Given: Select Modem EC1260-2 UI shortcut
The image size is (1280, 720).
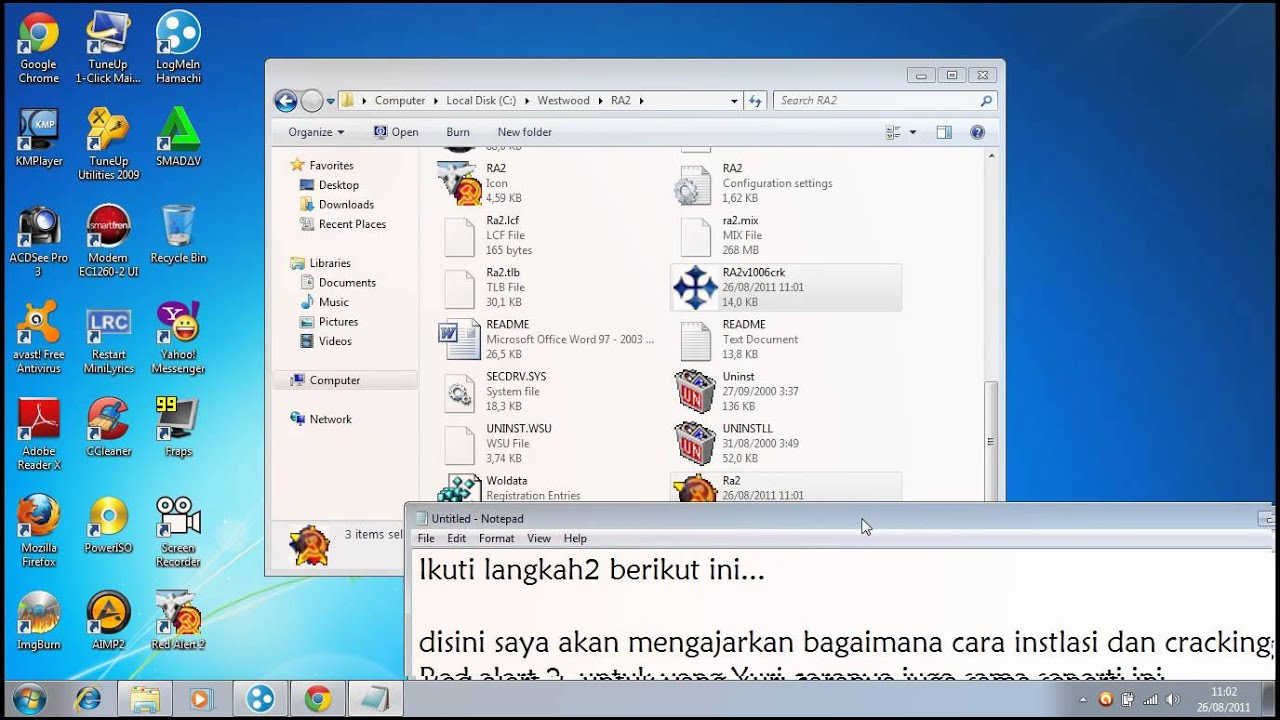Looking at the screenshot, I should [x=108, y=242].
